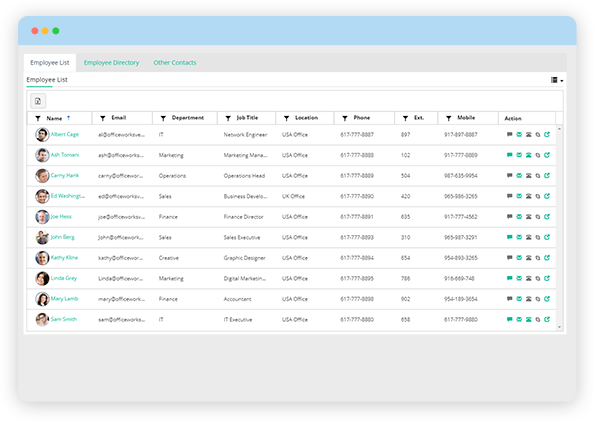Sort by the Location column header
The height and width of the screenshot is (422, 595).
point(306,118)
